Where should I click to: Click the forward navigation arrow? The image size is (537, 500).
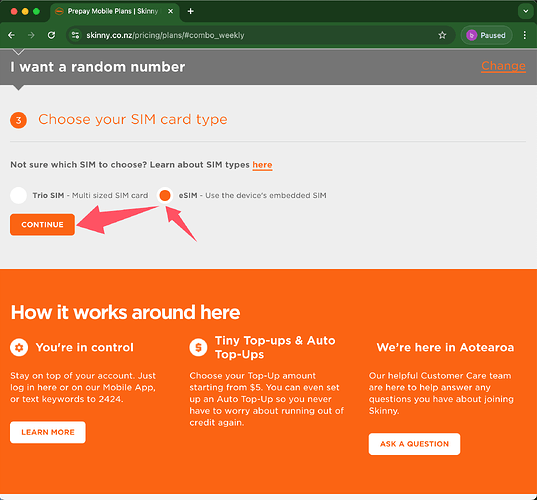click(31, 35)
